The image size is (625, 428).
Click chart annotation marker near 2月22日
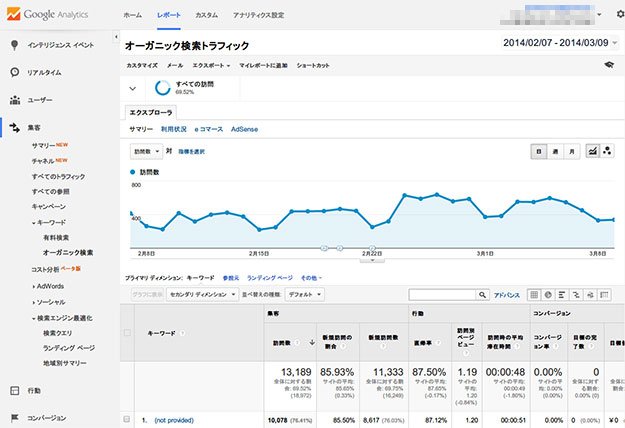click(x=372, y=248)
